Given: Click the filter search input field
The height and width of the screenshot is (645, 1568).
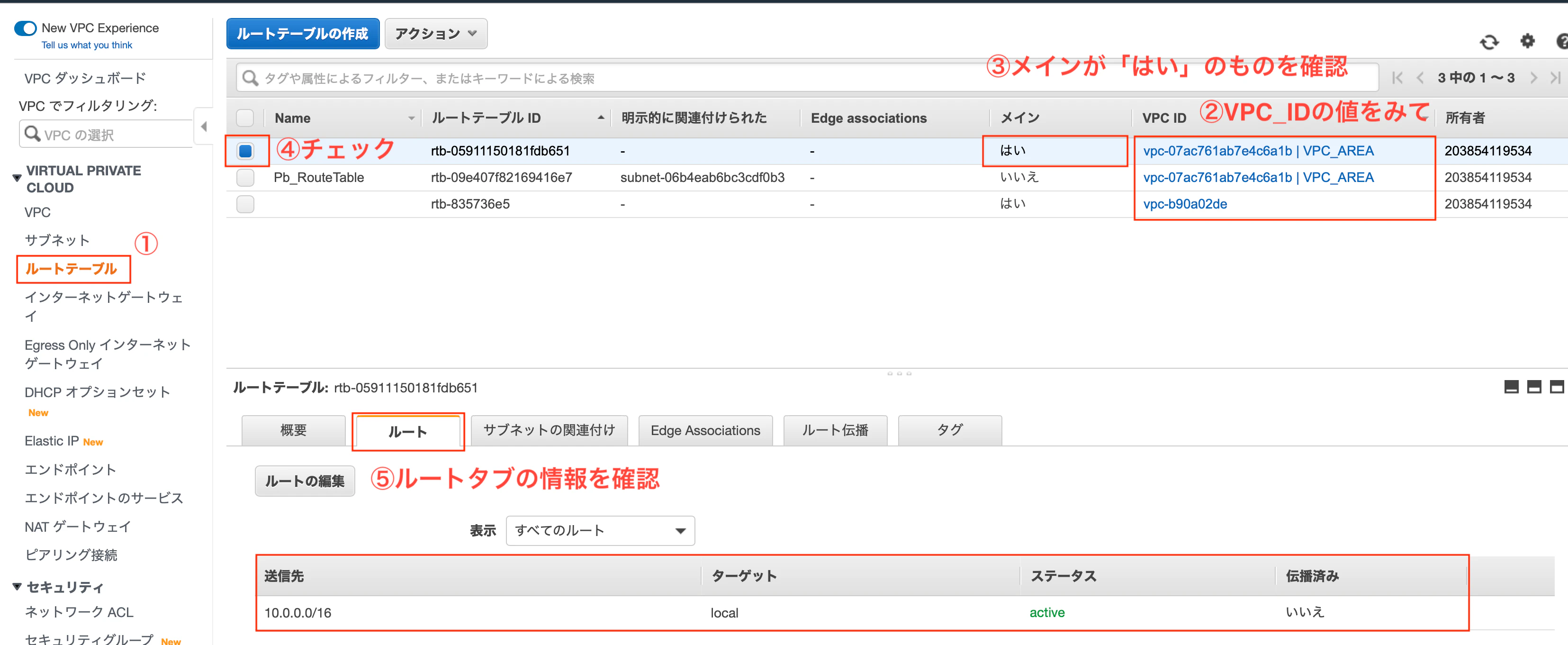Looking at the screenshot, I should (807, 78).
